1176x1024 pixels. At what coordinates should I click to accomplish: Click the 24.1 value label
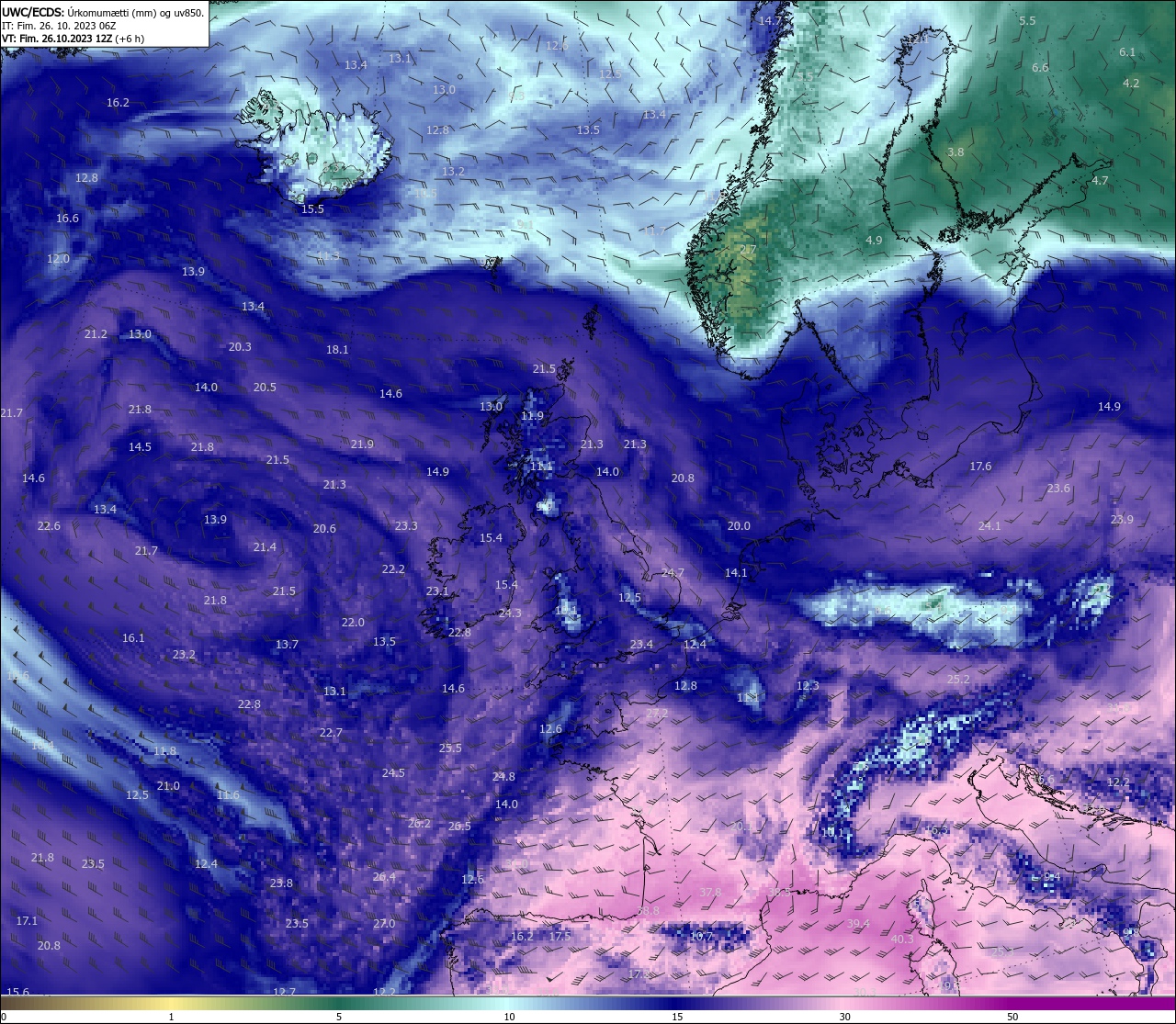pos(989,526)
